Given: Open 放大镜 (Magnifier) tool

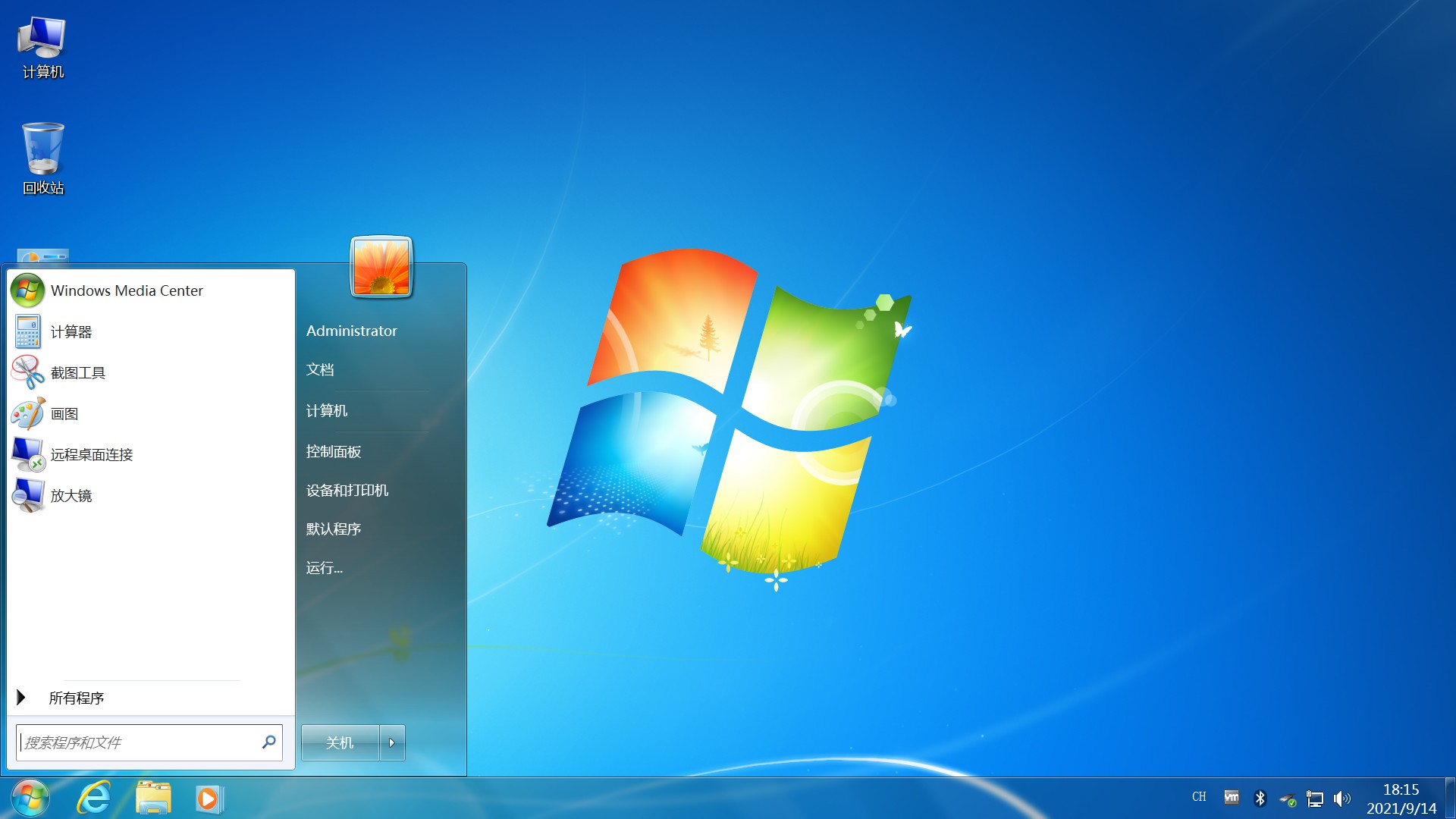Looking at the screenshot, I should click(x=70, y=495).
